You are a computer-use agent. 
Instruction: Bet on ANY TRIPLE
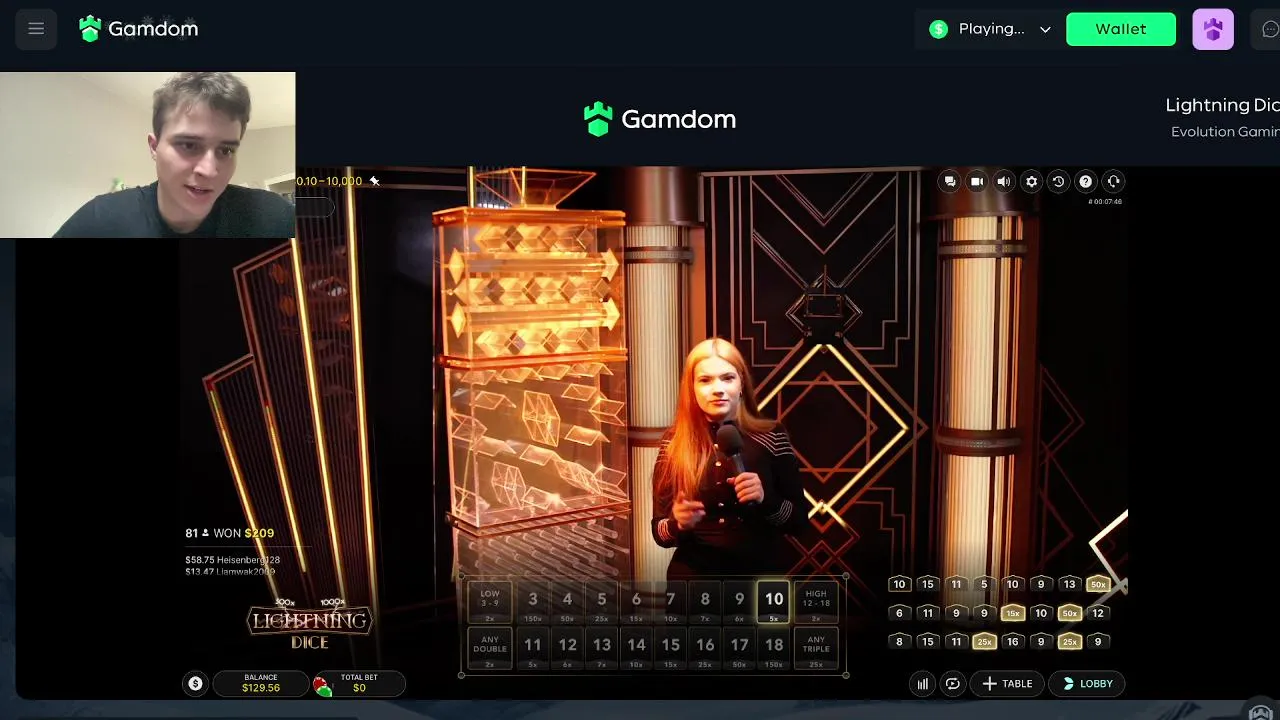click(x=816, y=647)
